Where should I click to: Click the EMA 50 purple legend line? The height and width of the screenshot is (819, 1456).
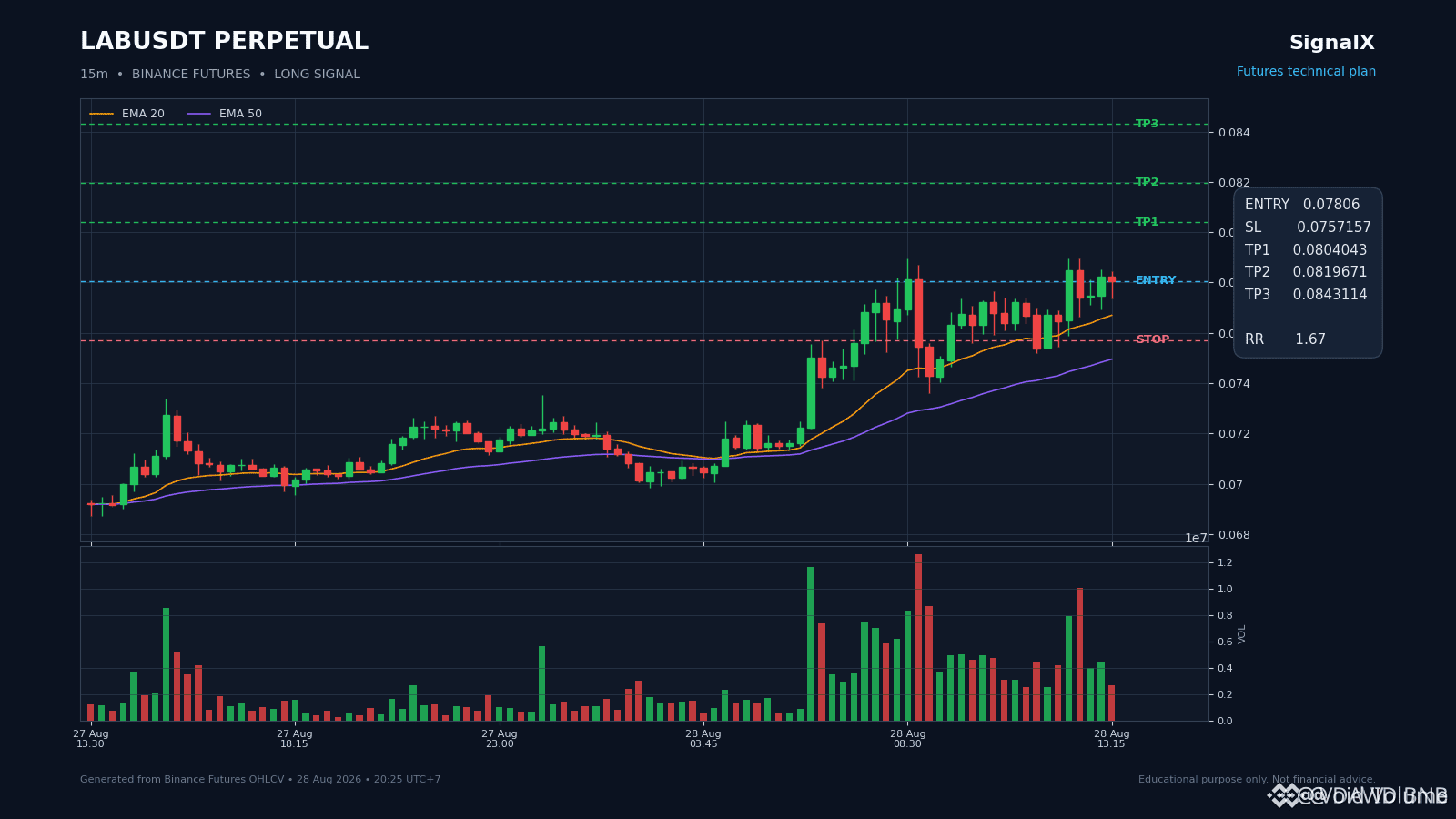(x=198, y=114)
